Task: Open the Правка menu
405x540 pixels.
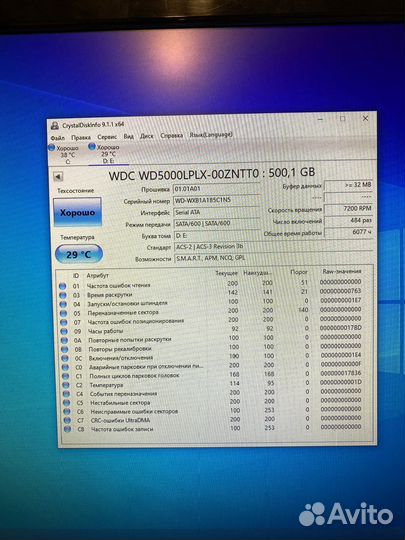Action: pyautogui.click(x=81, y=137)
